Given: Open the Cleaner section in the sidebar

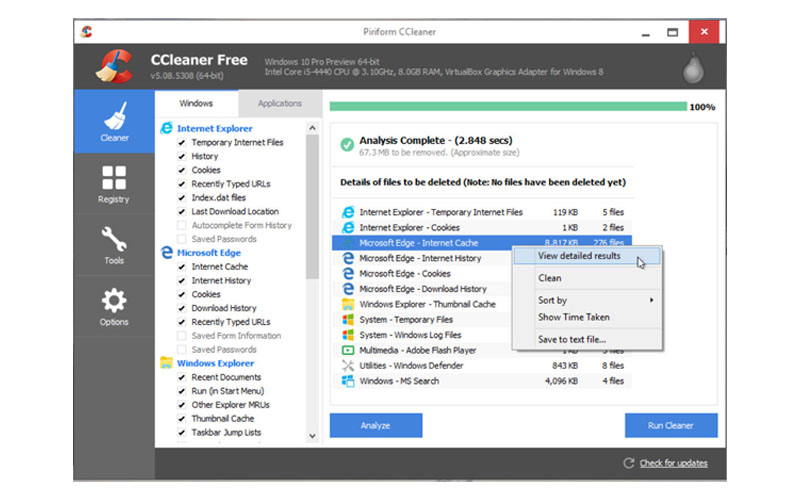Looking at the screenshot, I should click(114, 121).
